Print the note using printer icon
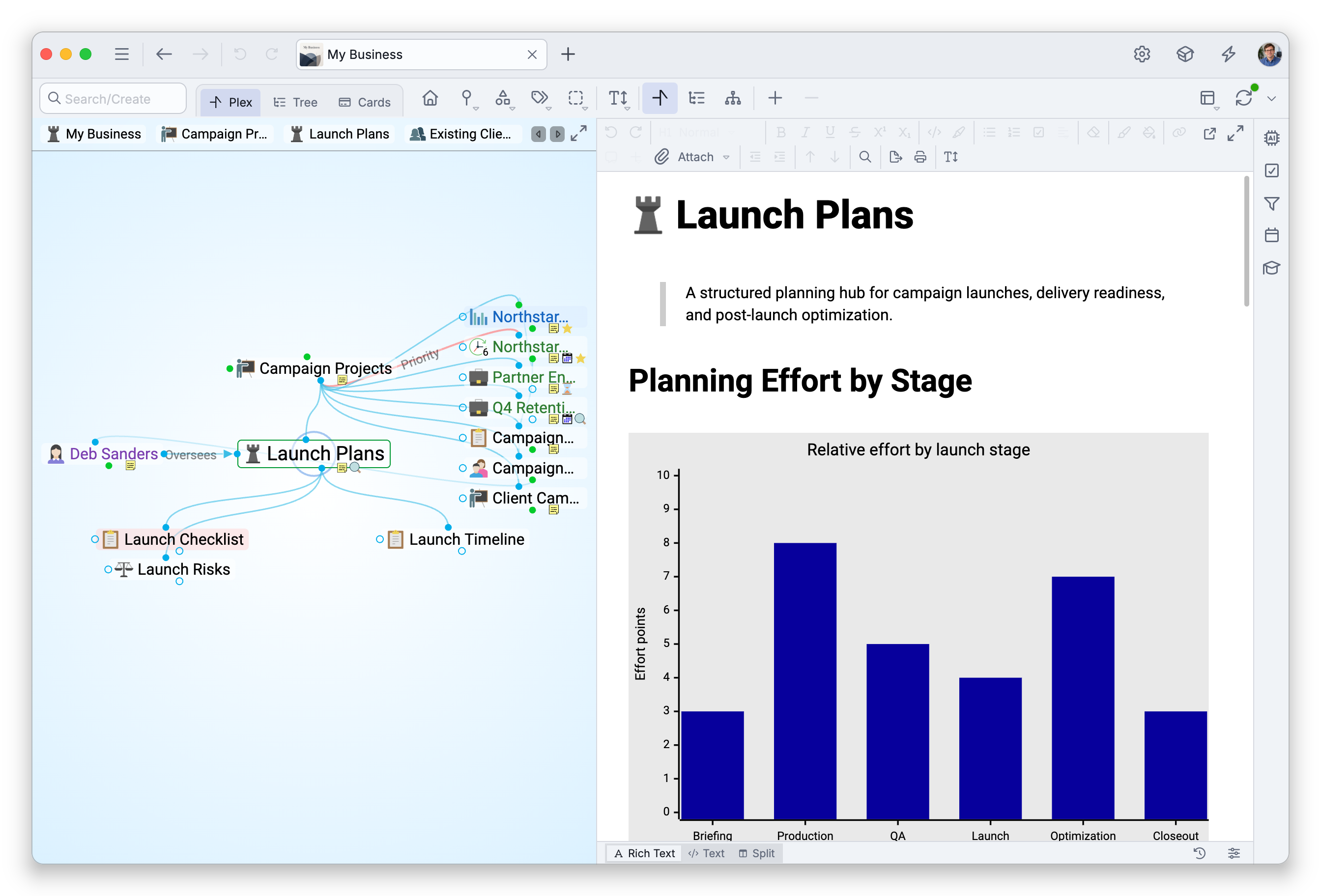 pyautogui.click(x=919, y=157)
